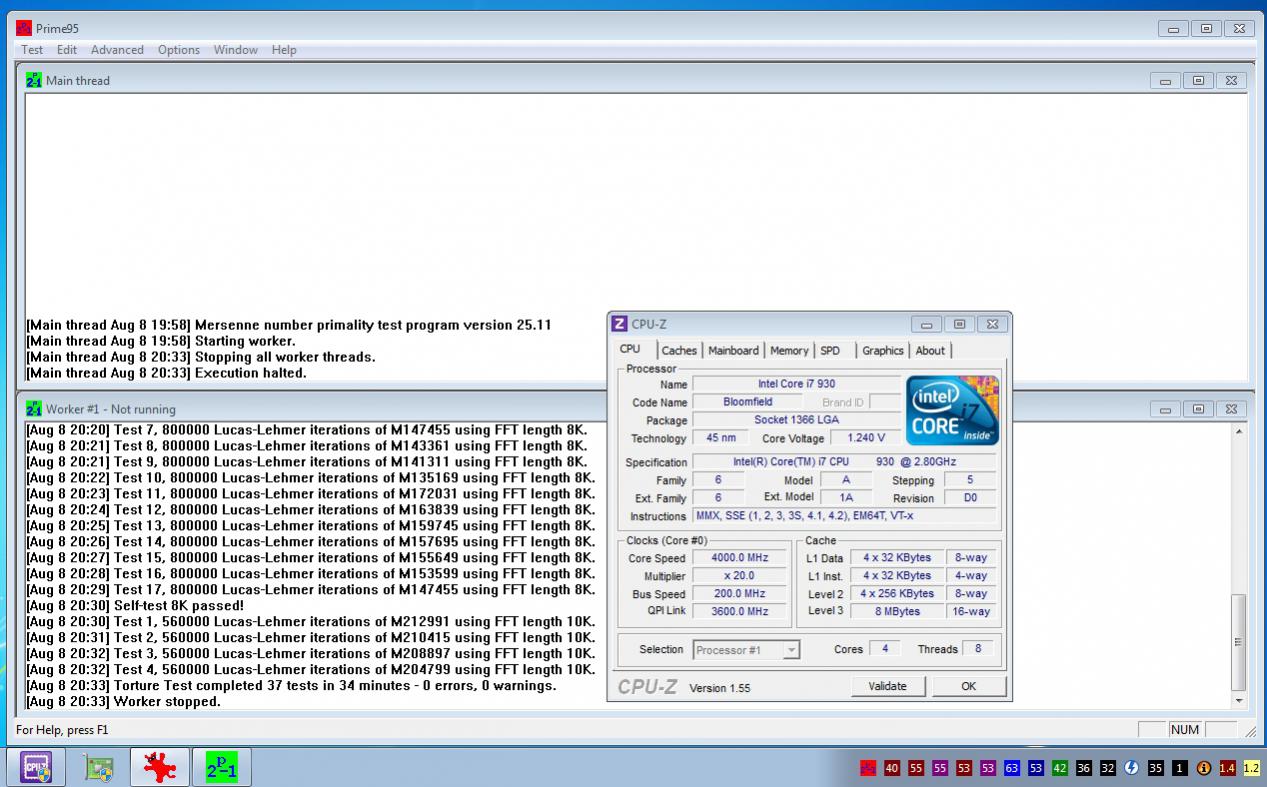This screenshot has width=1267, height=787.
Task: Close the CPU-Z window
Action: pyautogui.click(x=991, y=324)
